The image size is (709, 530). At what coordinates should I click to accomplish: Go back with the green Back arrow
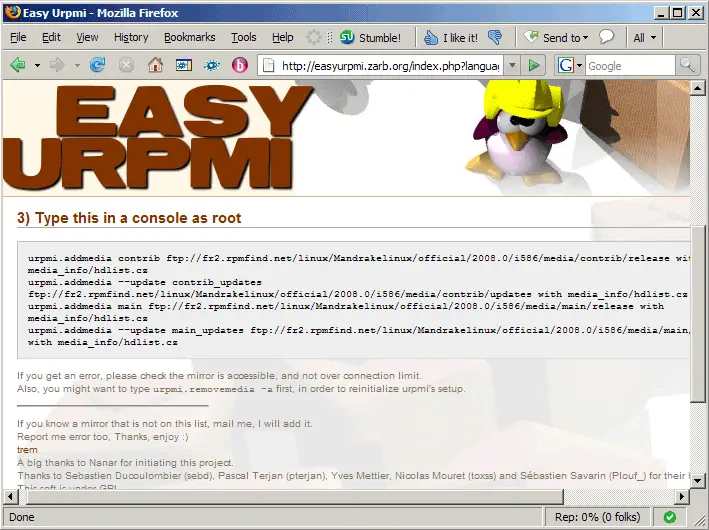coord(18,65)
